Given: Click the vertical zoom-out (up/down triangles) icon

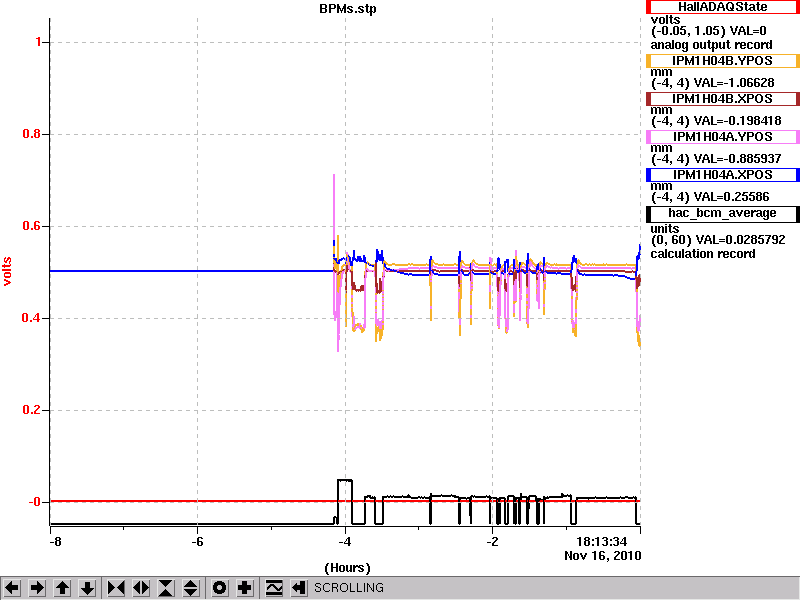Looking at the screenshot, I should click(191, 588).
